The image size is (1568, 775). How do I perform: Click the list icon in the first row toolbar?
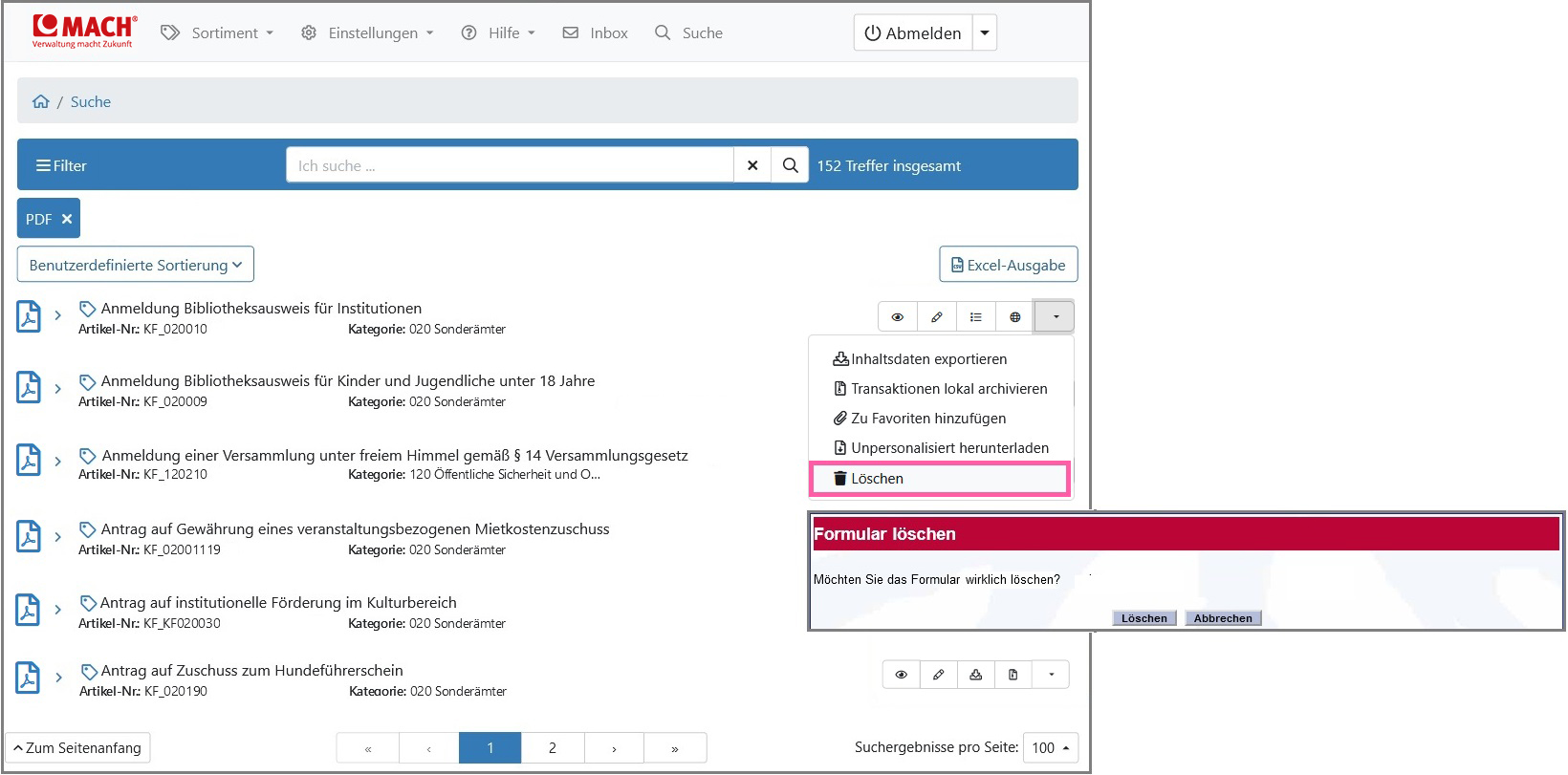(x=975, y=317)
